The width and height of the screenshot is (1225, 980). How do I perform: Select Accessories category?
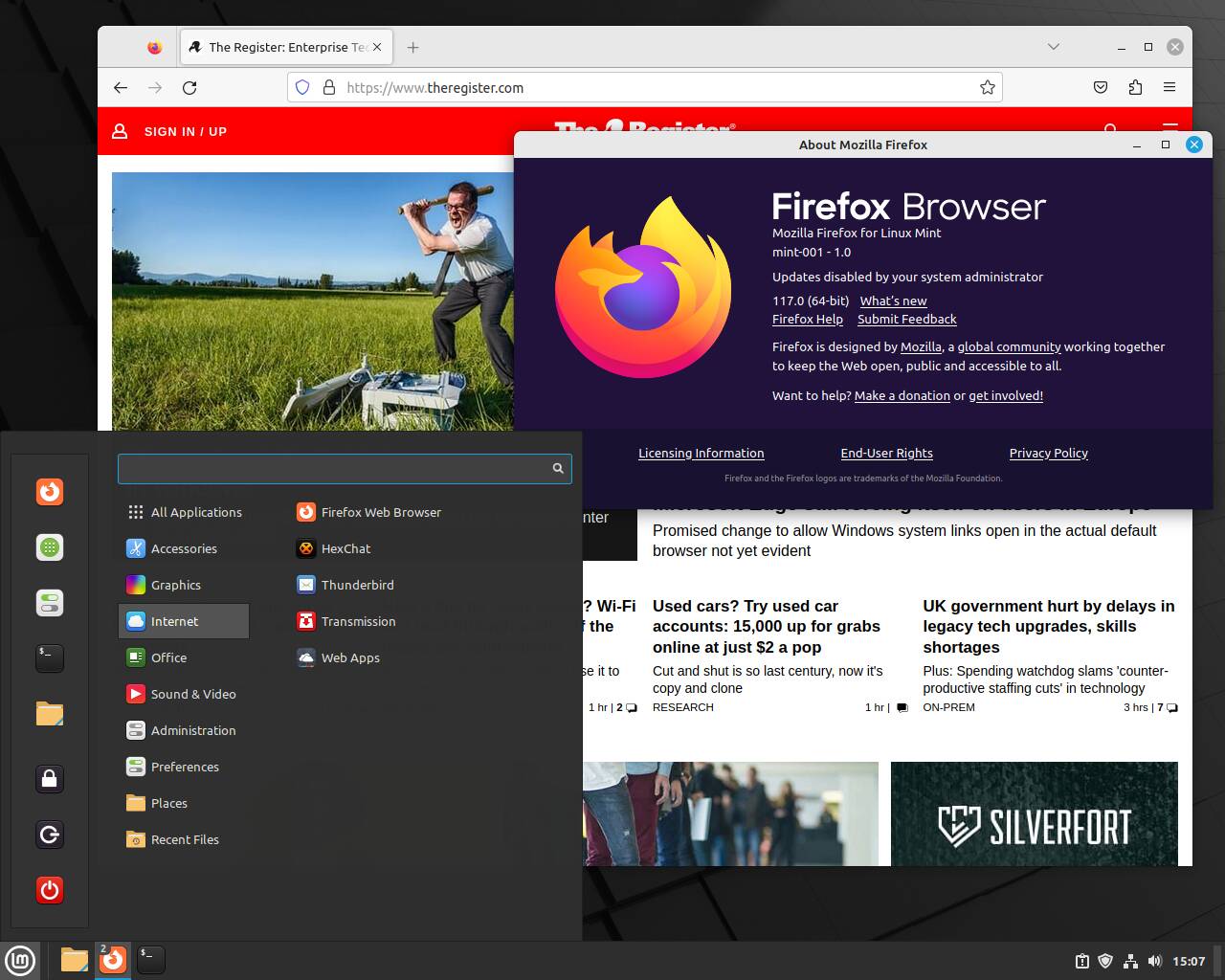pos(184,548)
